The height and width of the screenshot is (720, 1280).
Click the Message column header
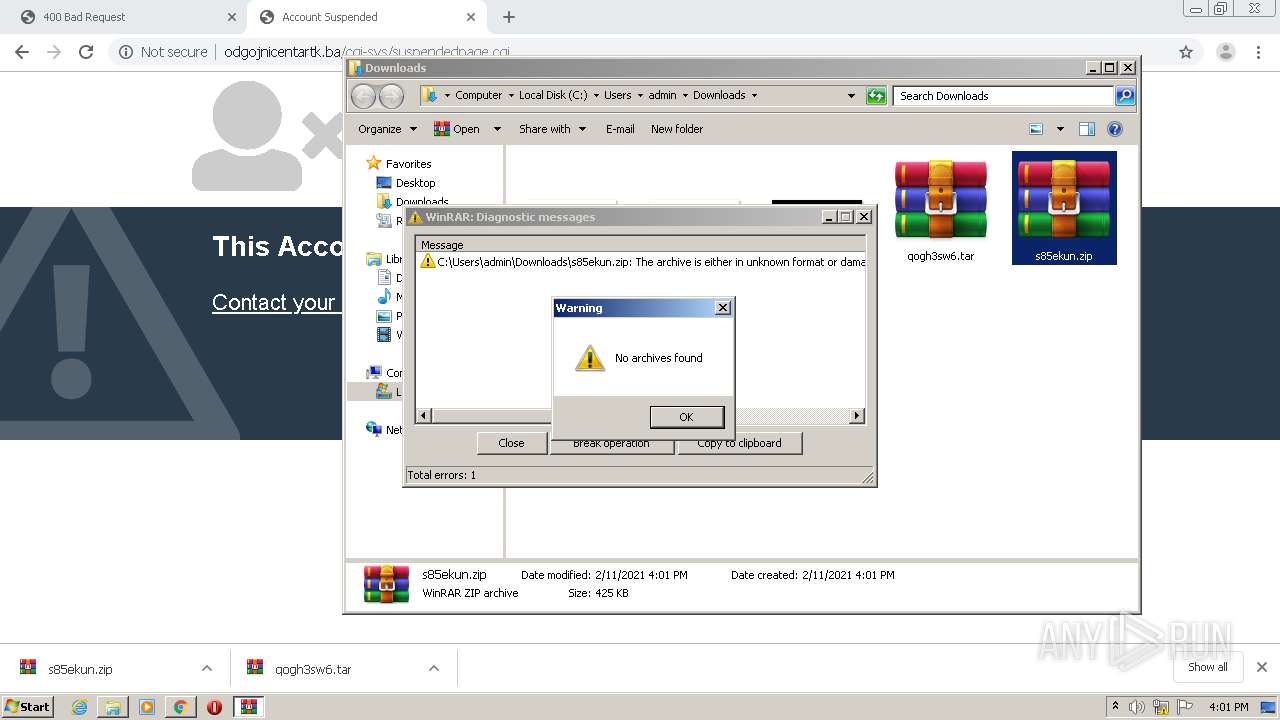point(640,245)
